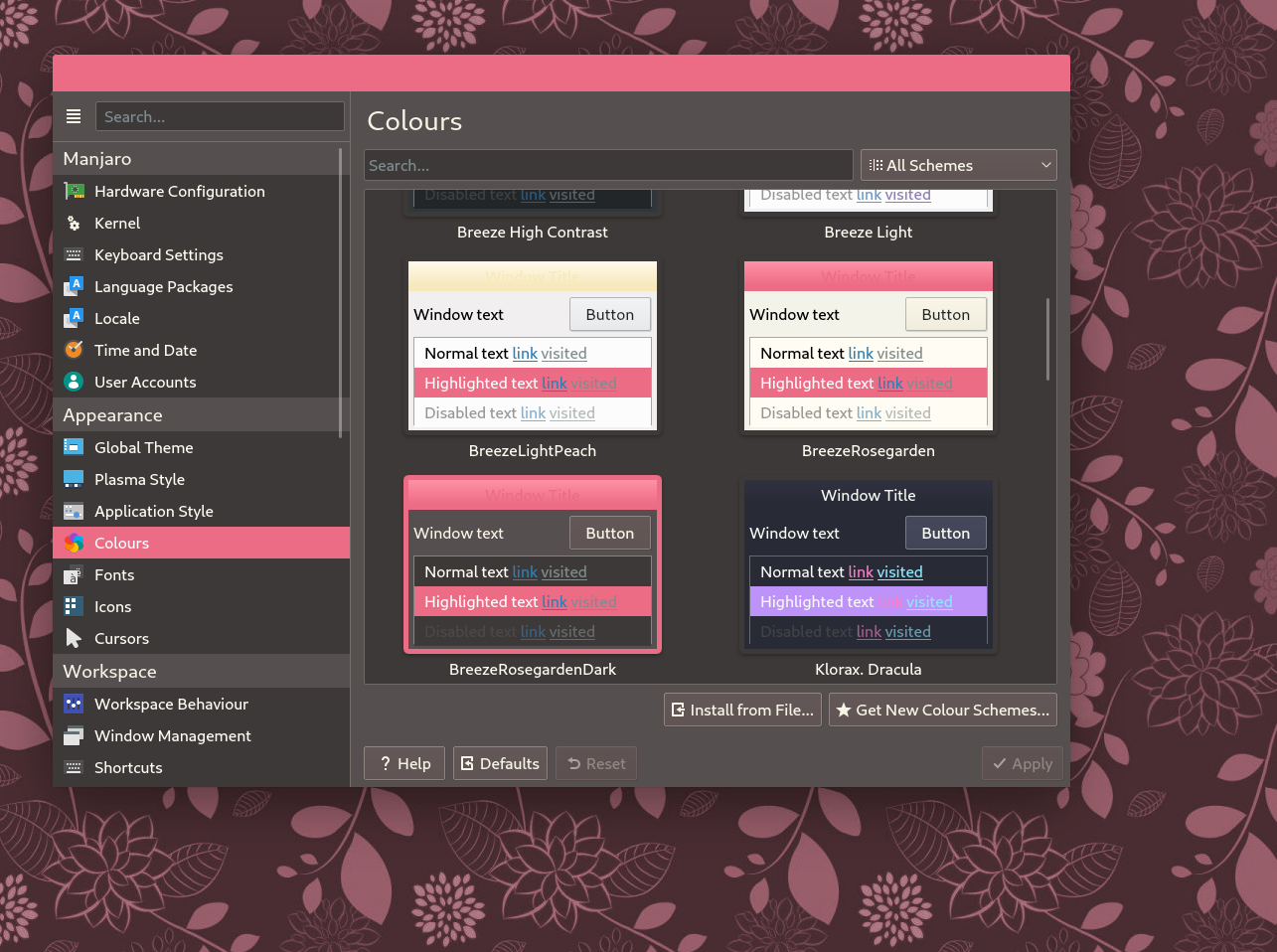Focus the sidebar Search field
The image size is (1277, 952).
tap(220, 116)
